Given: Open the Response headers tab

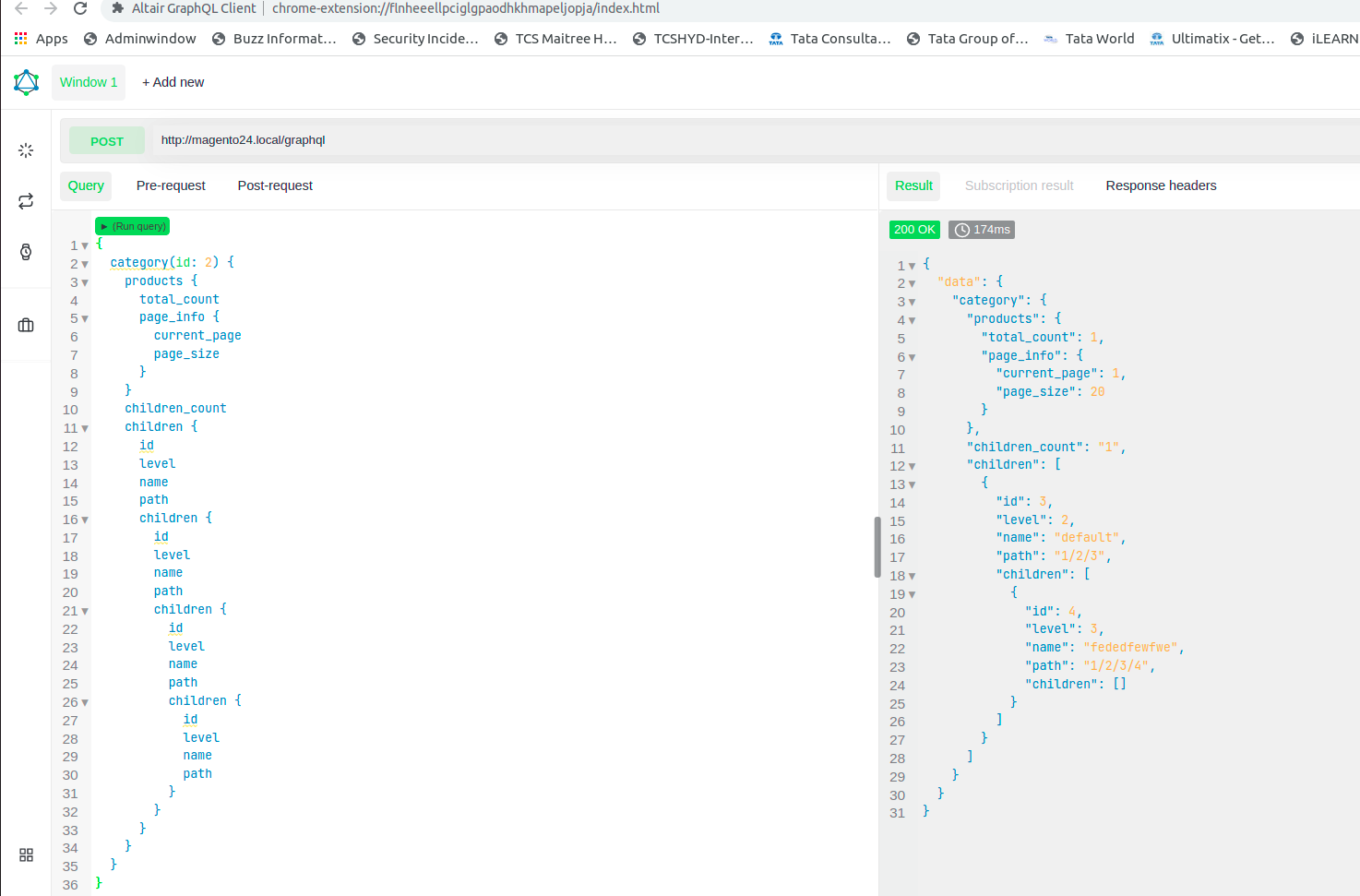Looking at the screenshot, I should (x=1161, y=185).
